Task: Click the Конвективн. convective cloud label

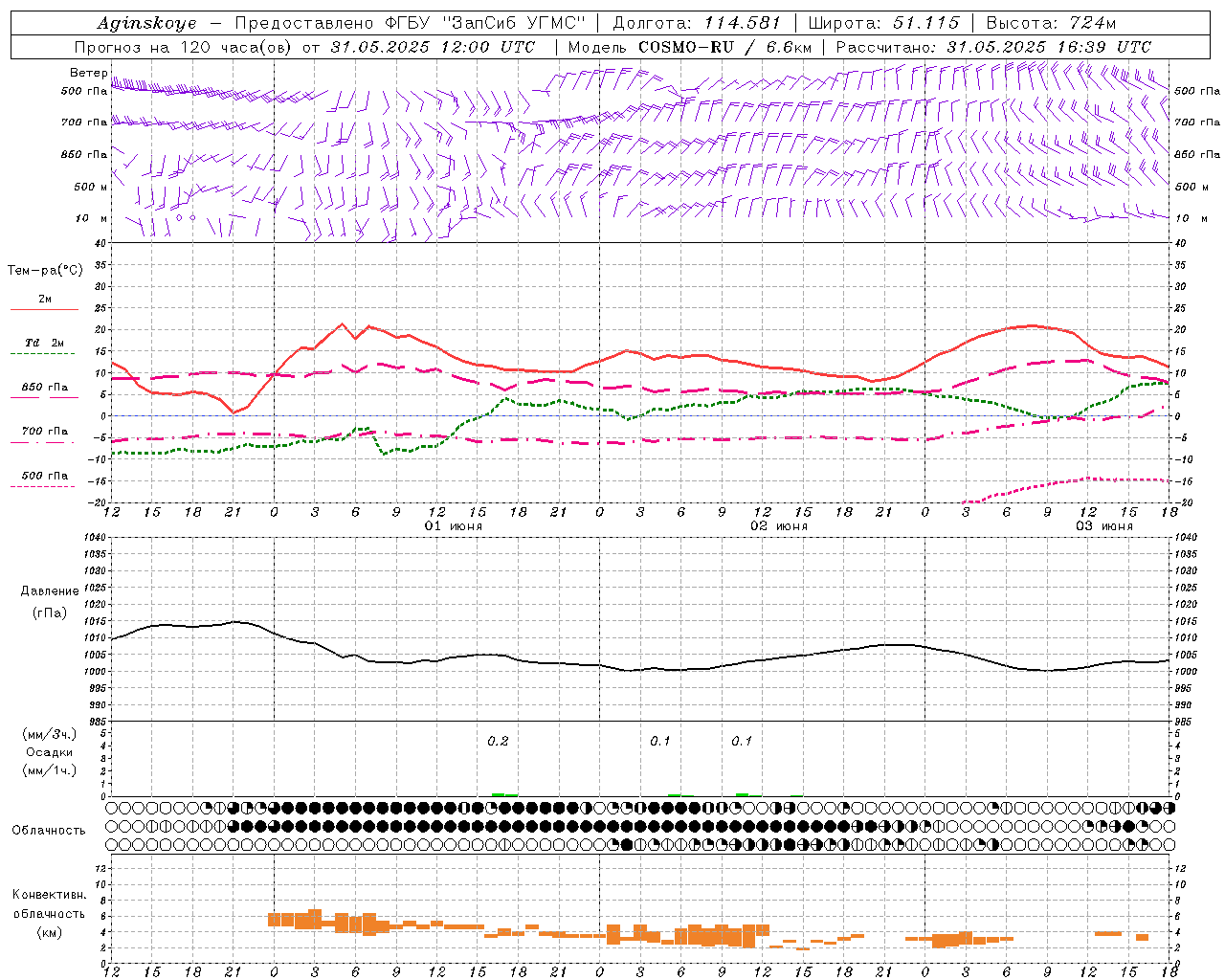Action: (49, 895)
